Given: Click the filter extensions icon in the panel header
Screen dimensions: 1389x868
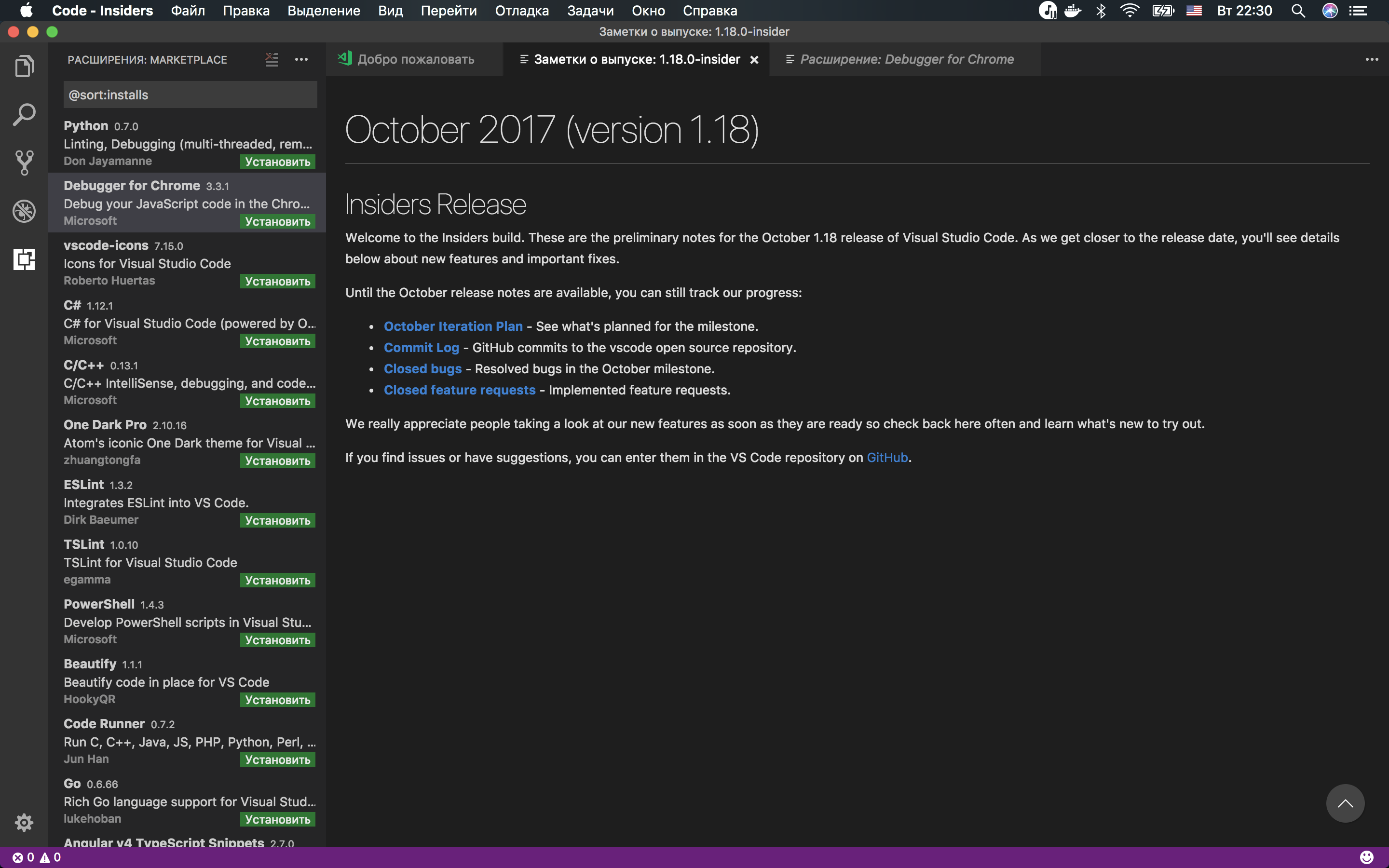Looking at the screenshot, I should [272, 59].
